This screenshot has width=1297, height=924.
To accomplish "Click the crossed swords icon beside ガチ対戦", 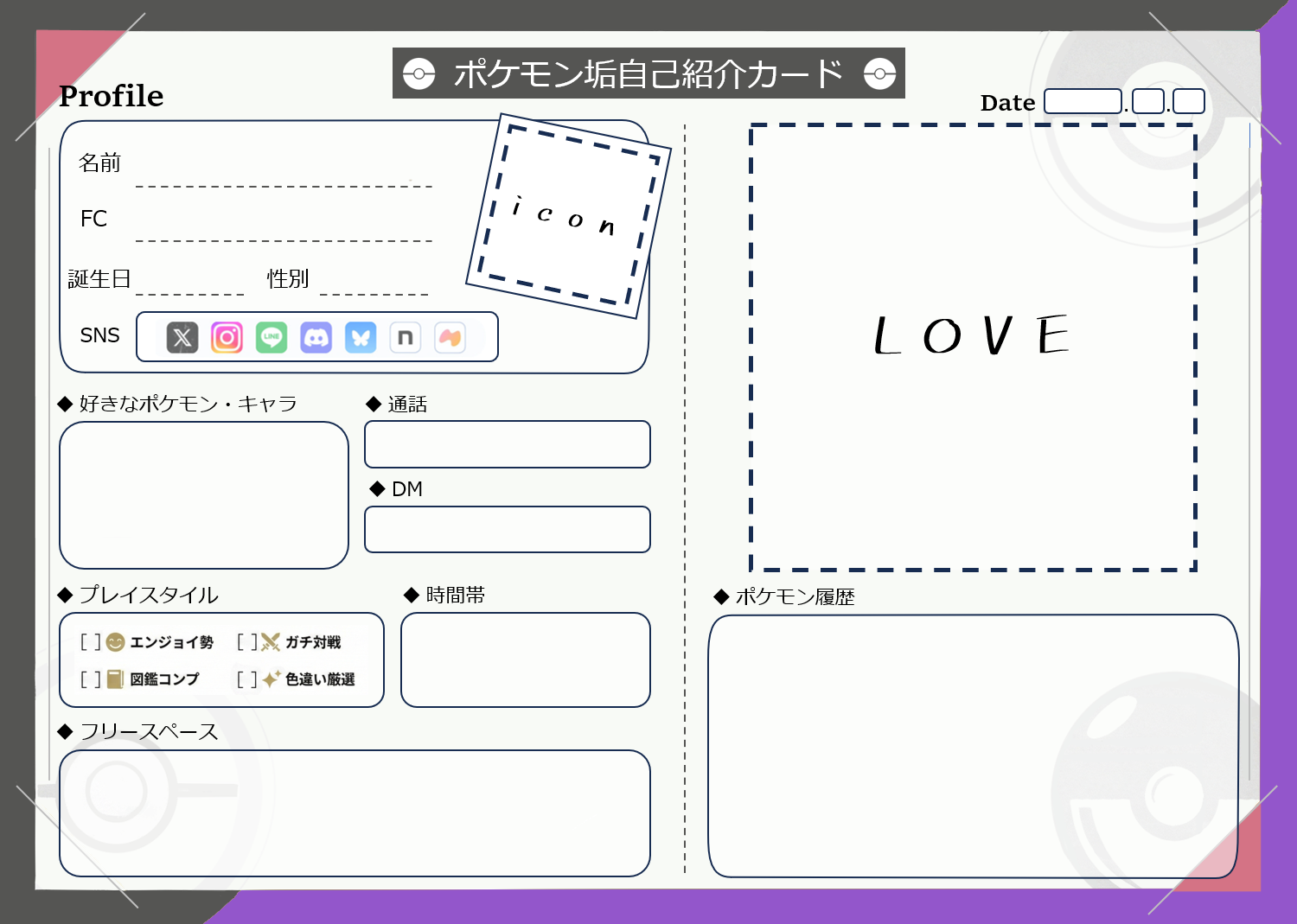I will [269, 641].
